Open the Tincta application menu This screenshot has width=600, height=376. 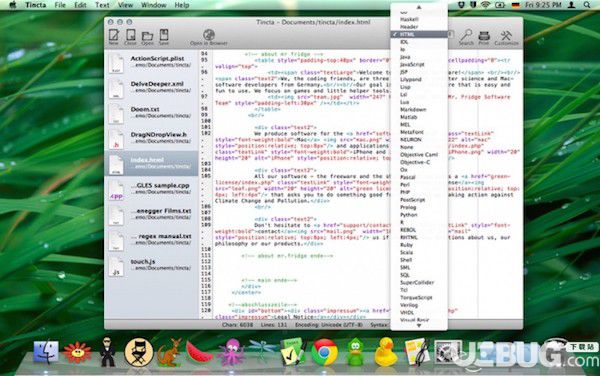pyautogui.click(x=36, y=5)
